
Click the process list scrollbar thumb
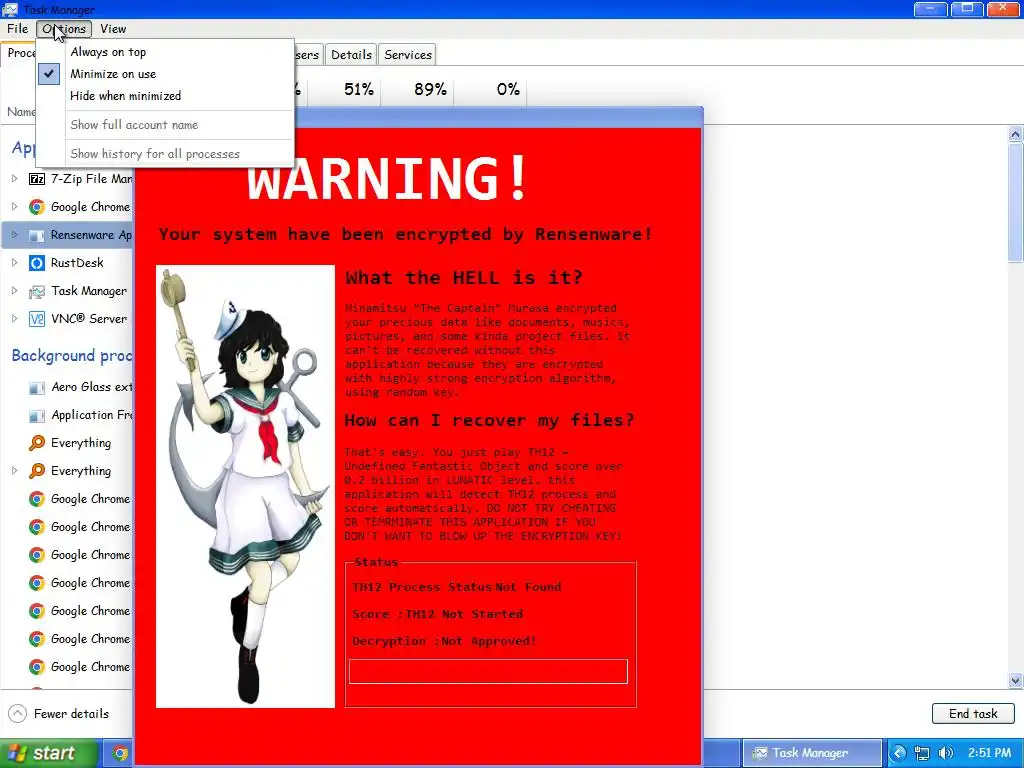(x=1016, y=202)
